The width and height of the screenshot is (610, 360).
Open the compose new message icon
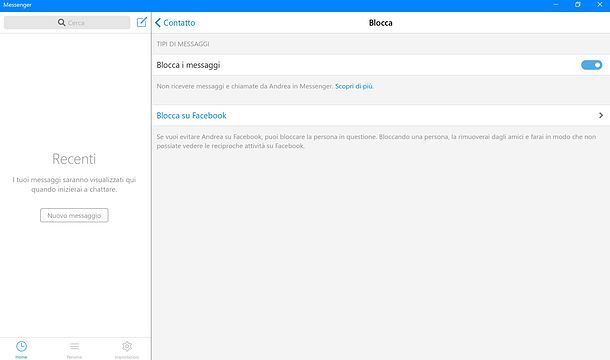tap(142, 22)
